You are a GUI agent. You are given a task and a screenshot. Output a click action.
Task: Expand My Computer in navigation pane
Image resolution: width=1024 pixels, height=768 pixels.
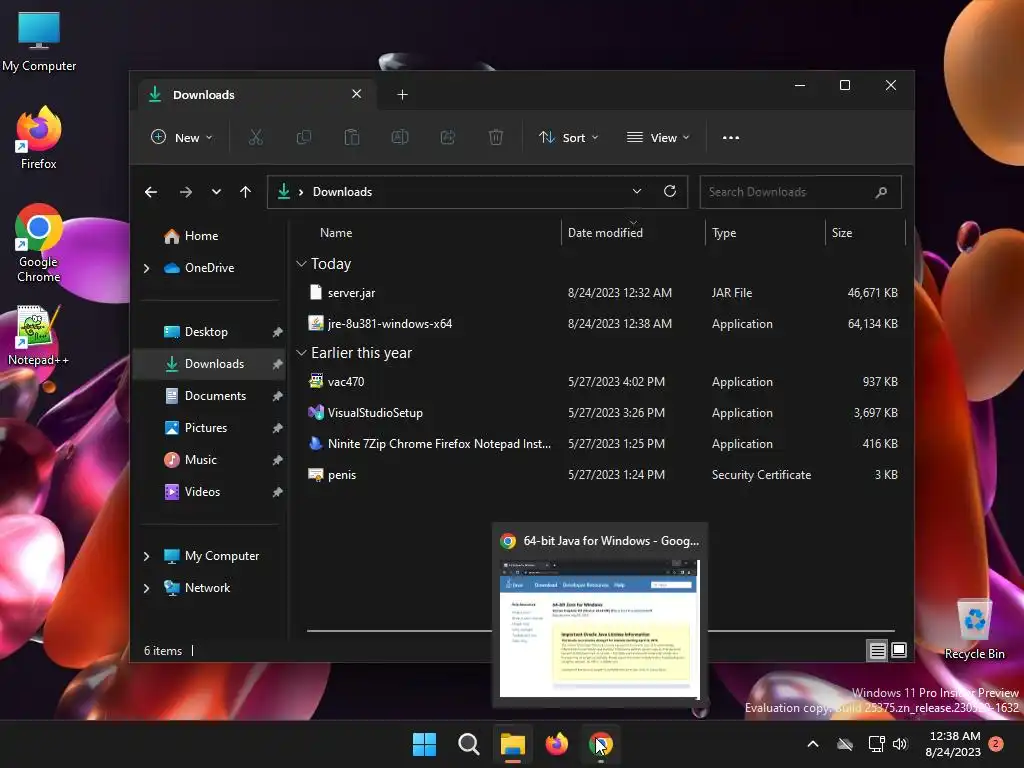tap(146, 556)
